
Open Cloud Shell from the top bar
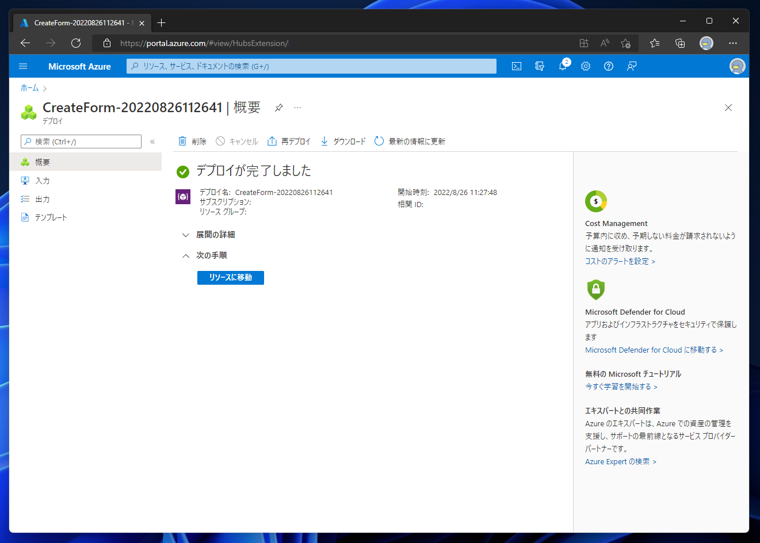pos(517,66)
